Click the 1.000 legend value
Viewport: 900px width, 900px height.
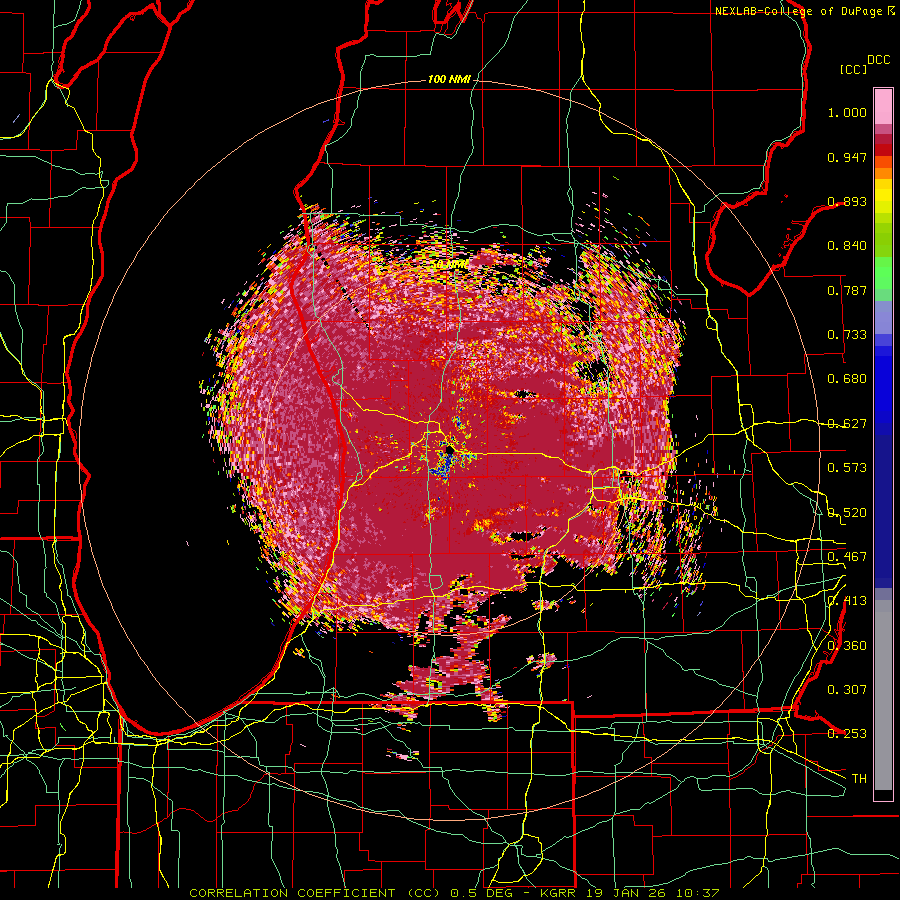point(847,112)
